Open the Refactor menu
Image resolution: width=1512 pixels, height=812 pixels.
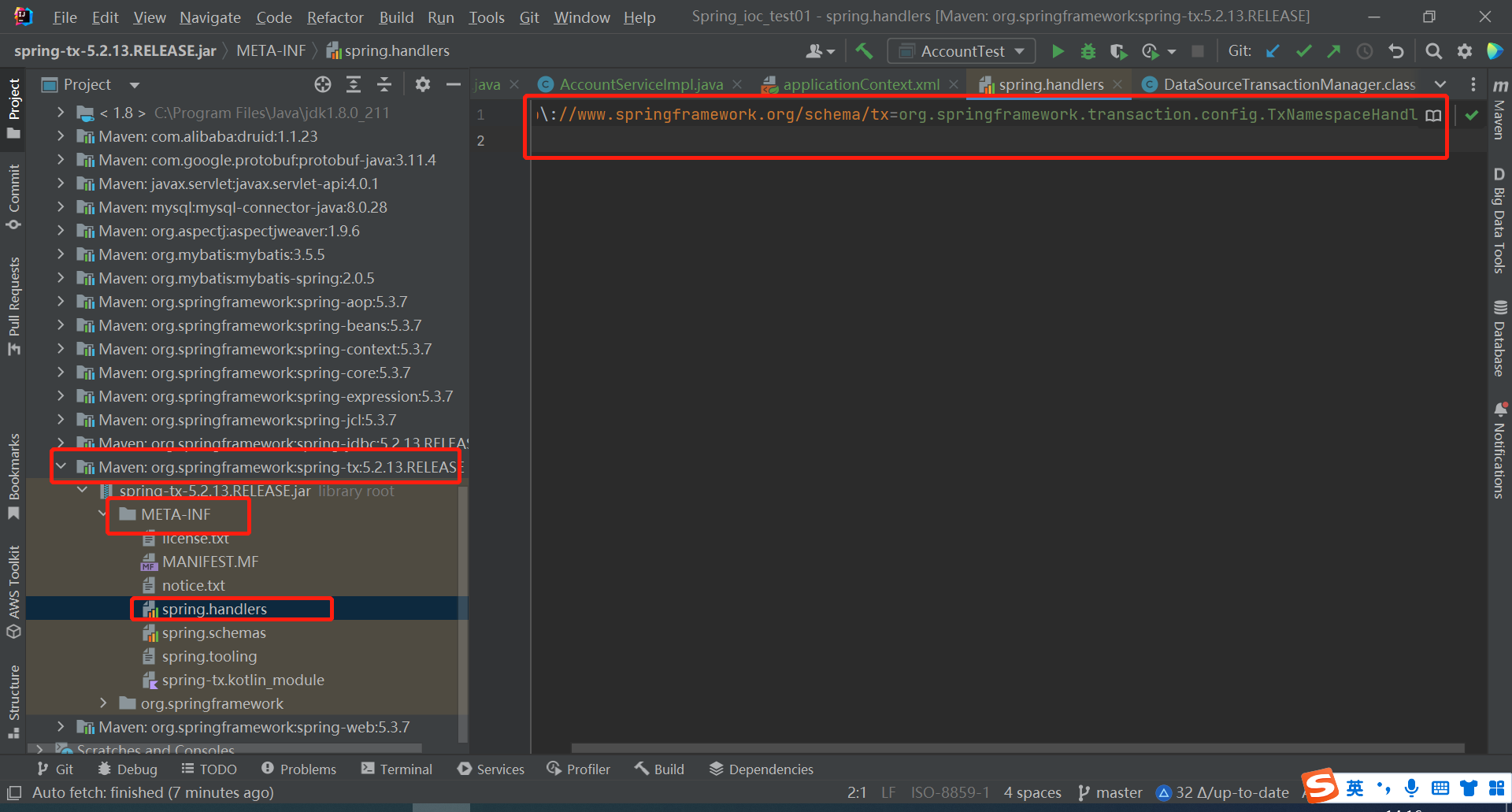(335, 17)
